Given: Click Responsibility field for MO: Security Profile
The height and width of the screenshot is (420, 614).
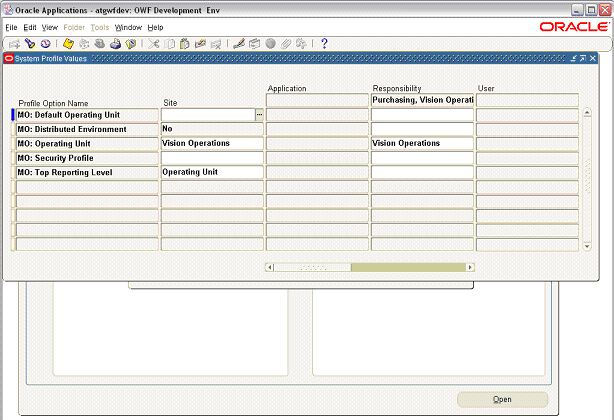Looking at the screenshot, I should pos(423,158).
